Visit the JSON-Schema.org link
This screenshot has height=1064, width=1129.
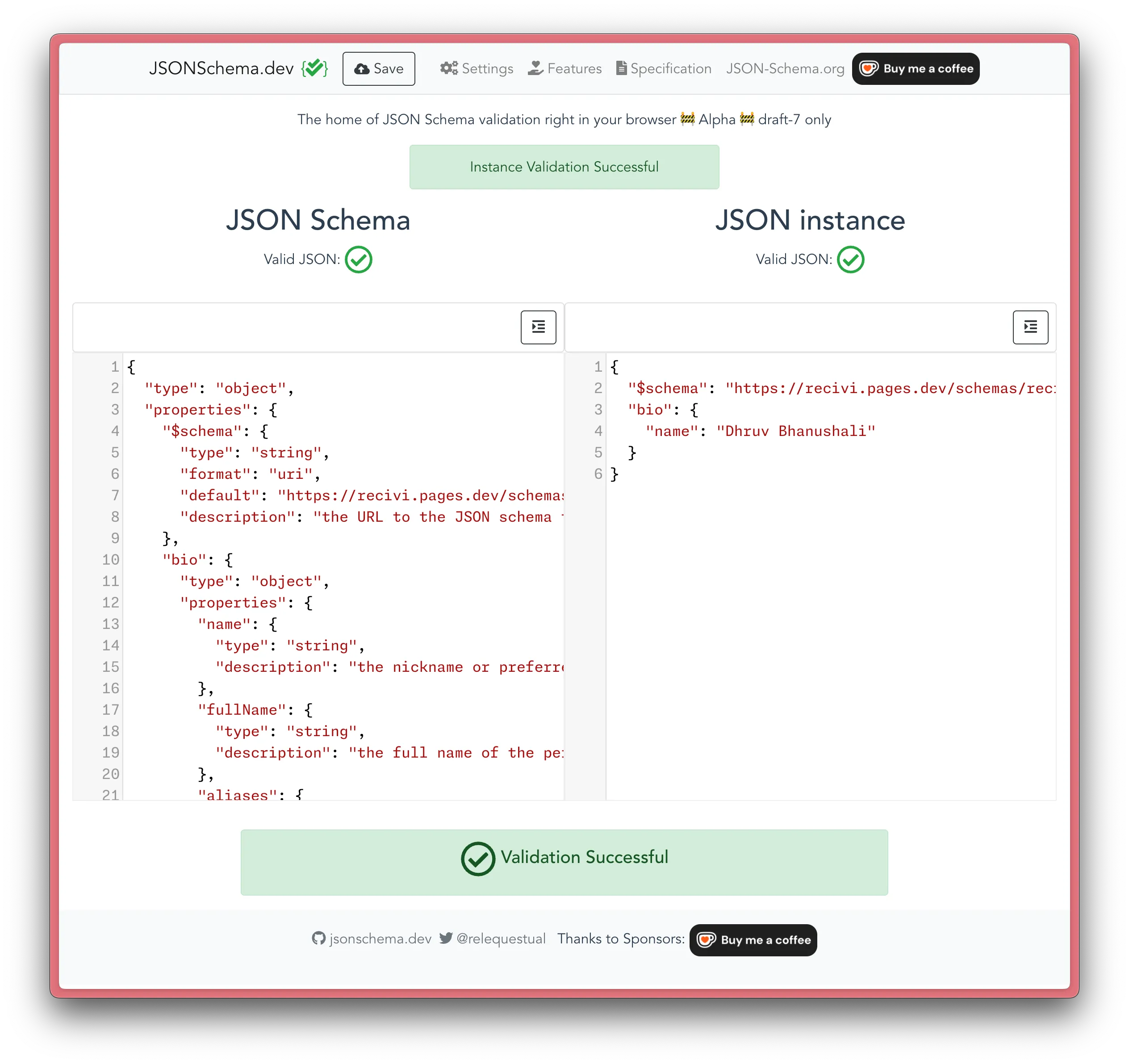(x=785, y=69)
